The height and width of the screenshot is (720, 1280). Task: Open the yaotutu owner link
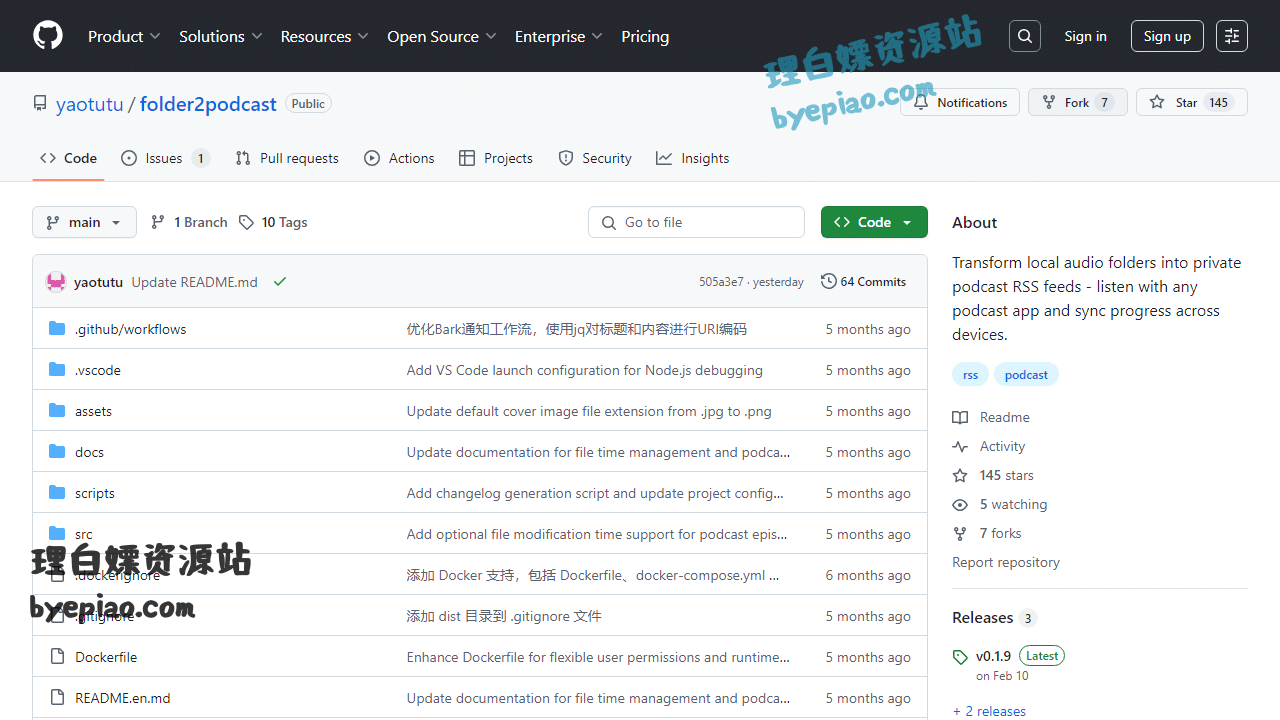[x=89, y=104]
